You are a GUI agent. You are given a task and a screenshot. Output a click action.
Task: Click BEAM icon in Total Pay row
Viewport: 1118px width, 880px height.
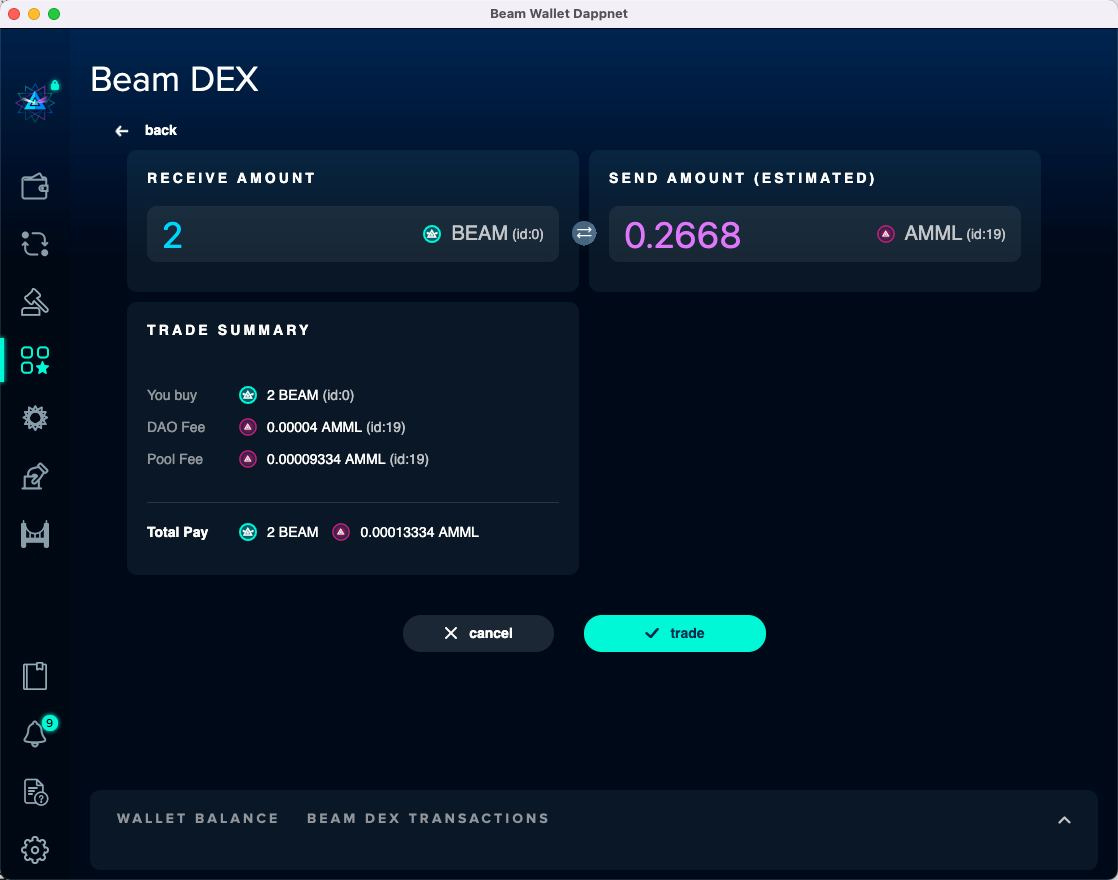click(x=247, y=532)
